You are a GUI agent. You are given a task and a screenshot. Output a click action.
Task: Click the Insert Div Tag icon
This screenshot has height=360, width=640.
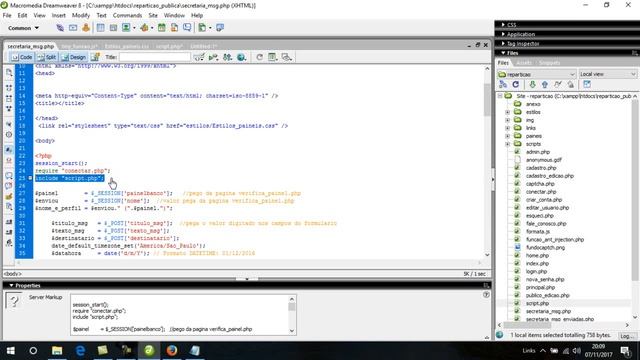click(113, 28)
